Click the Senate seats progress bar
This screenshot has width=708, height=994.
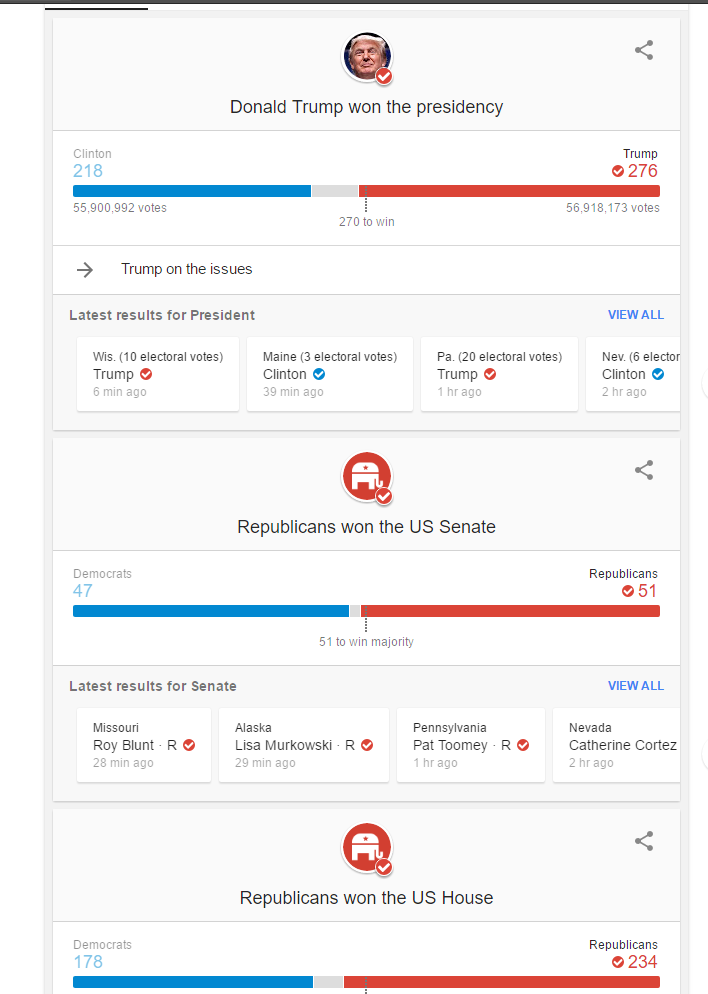click(366, 611)
